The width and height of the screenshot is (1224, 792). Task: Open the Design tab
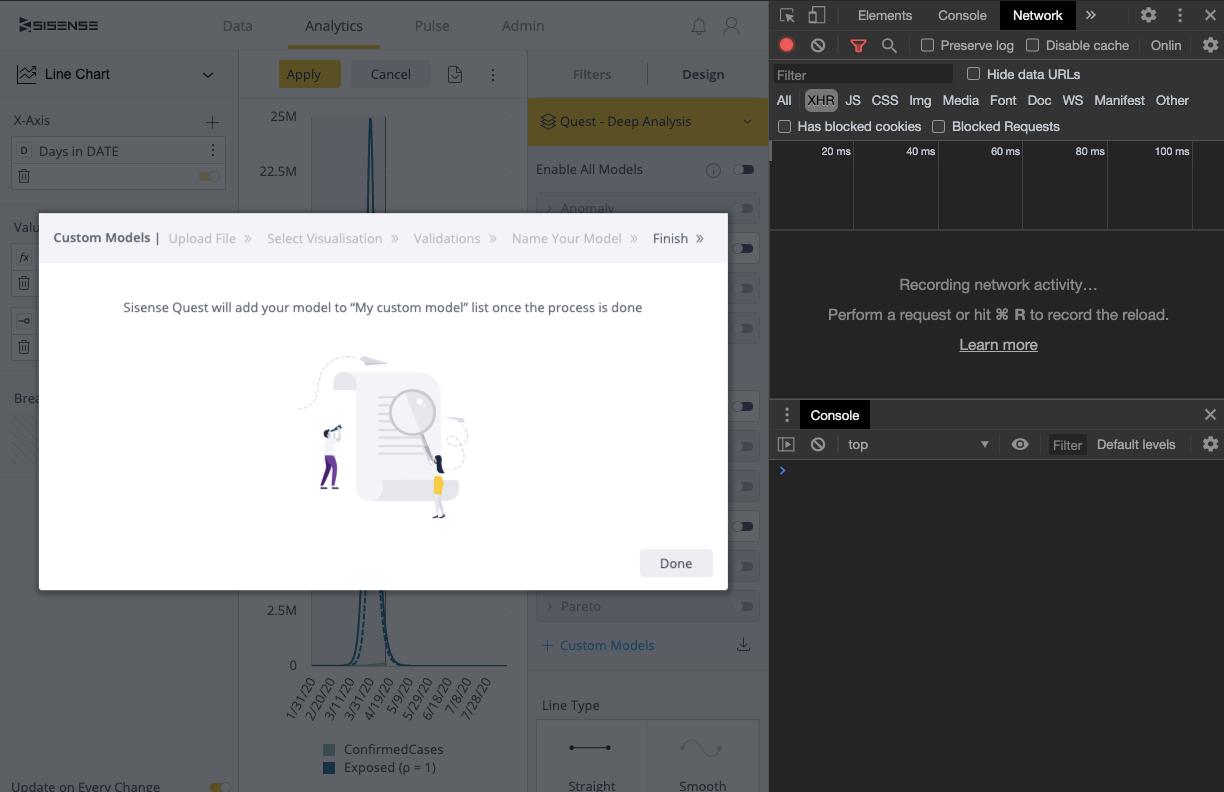703,74
